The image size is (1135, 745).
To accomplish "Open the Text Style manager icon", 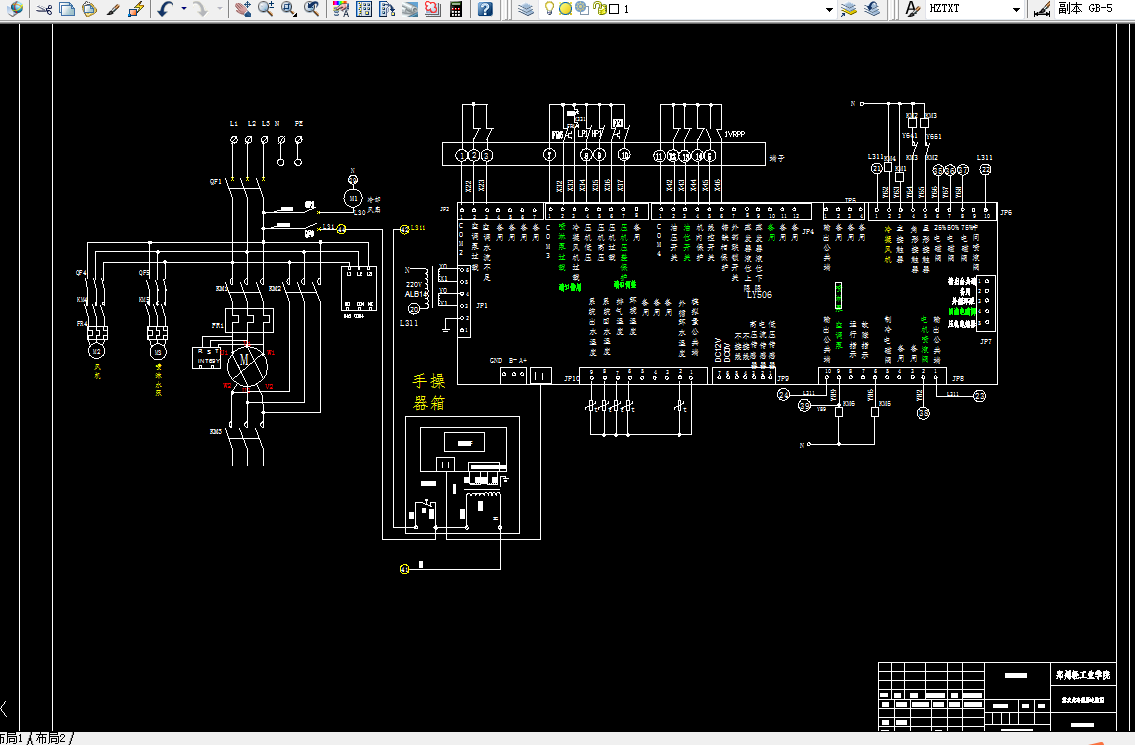I will [x=912, y=9].
